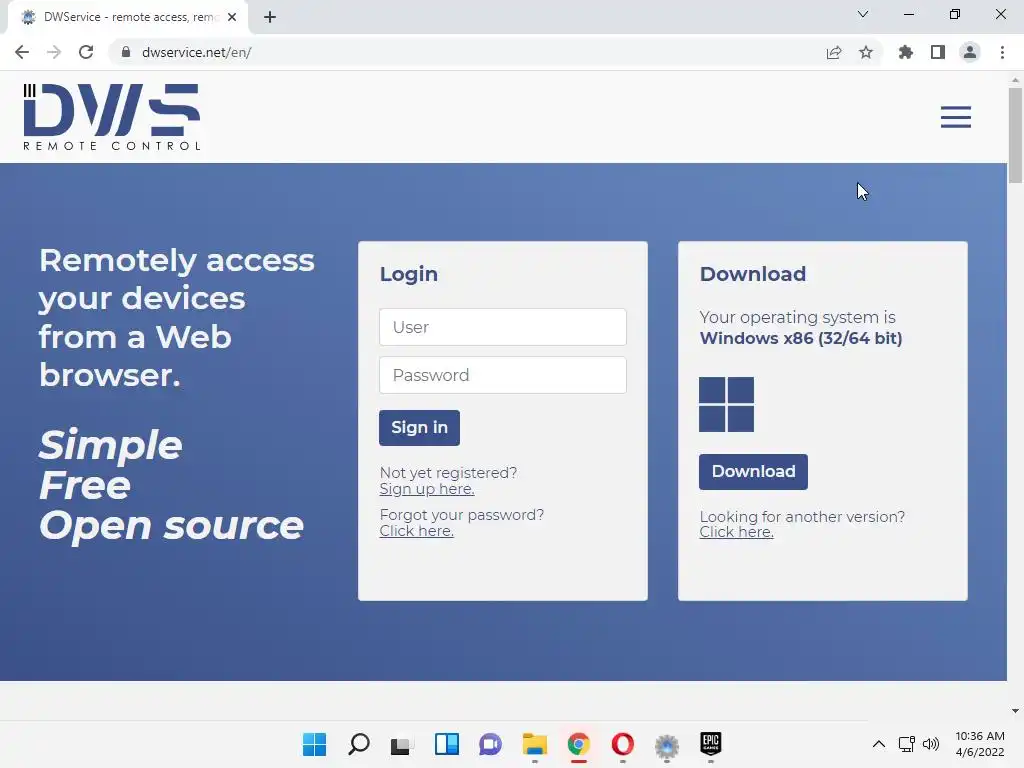
Task: Bookmark this page with star icon
Action: point(866,52)
